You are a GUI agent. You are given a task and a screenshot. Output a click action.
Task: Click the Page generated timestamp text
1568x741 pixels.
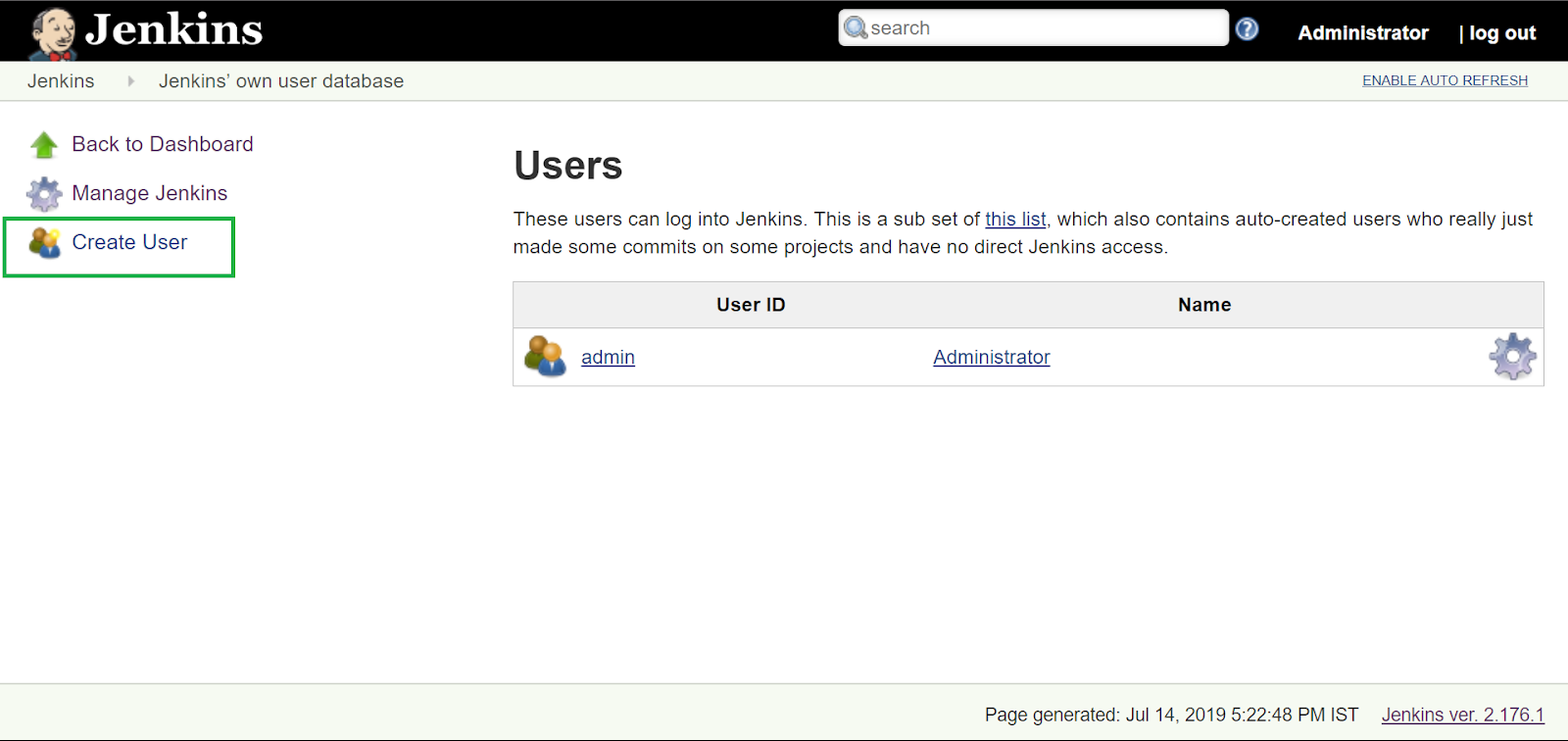[x=1171, y=715]
